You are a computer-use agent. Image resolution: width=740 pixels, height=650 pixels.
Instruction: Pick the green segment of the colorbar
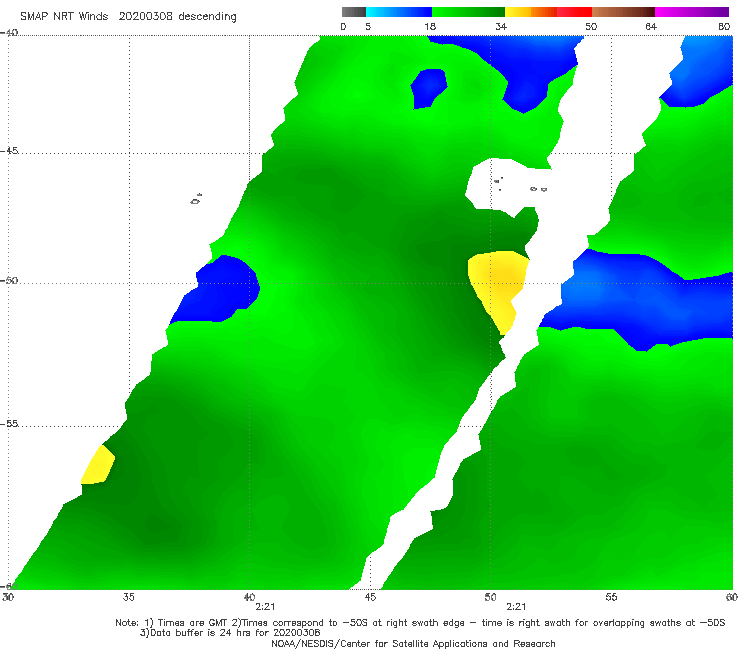[468, 12]
